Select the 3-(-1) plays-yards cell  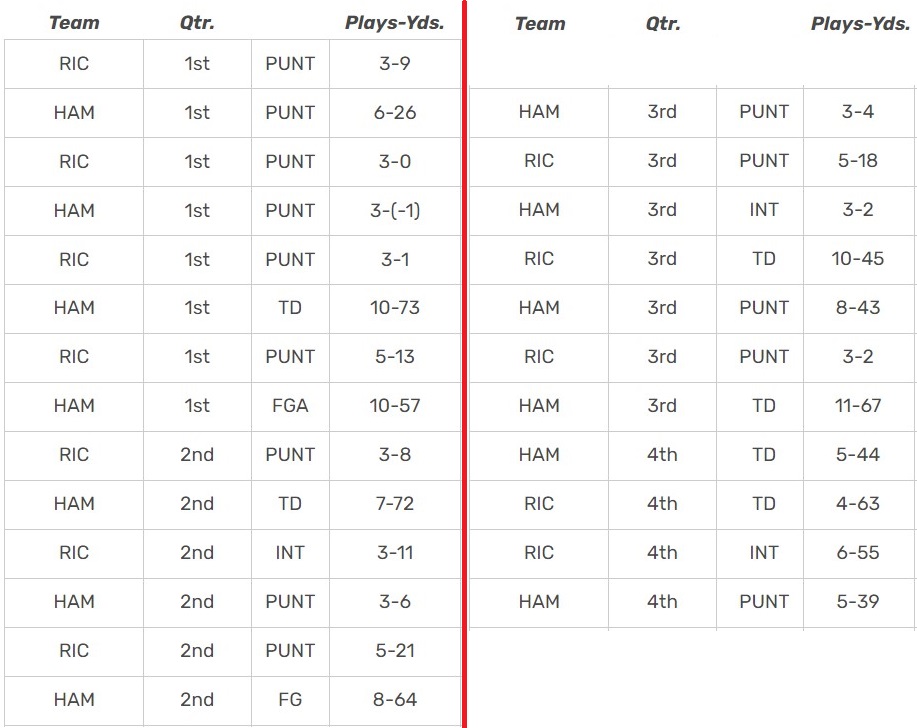coord(394,211)
